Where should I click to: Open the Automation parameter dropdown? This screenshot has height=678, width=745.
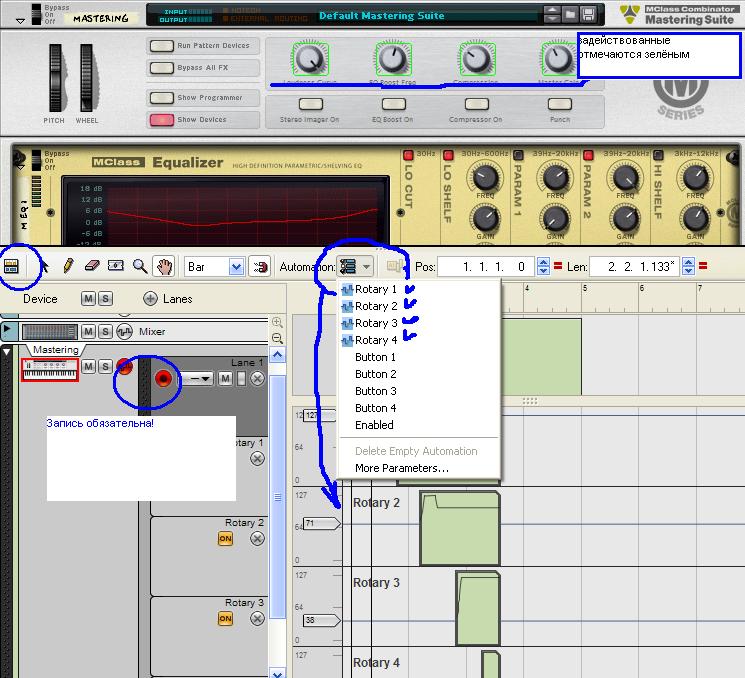coord(355,266)
